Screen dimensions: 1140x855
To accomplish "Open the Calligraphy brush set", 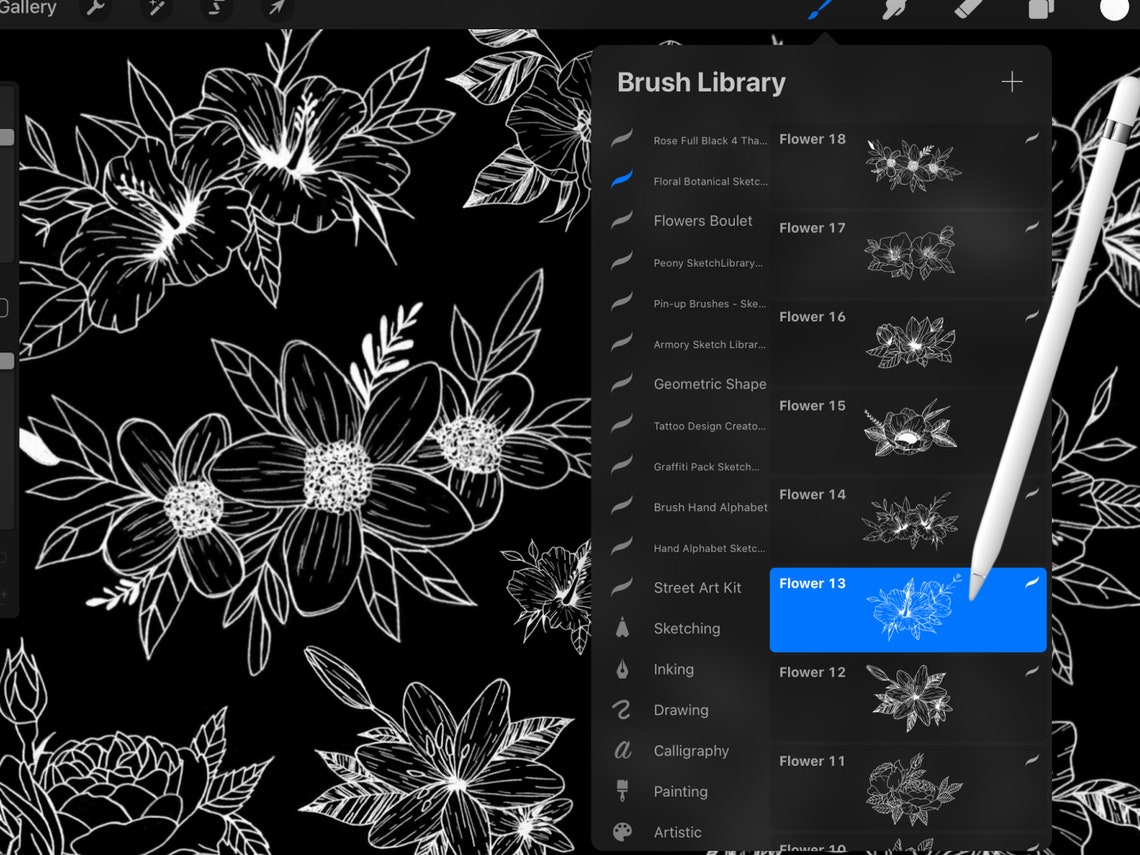I will pos(689,750).
